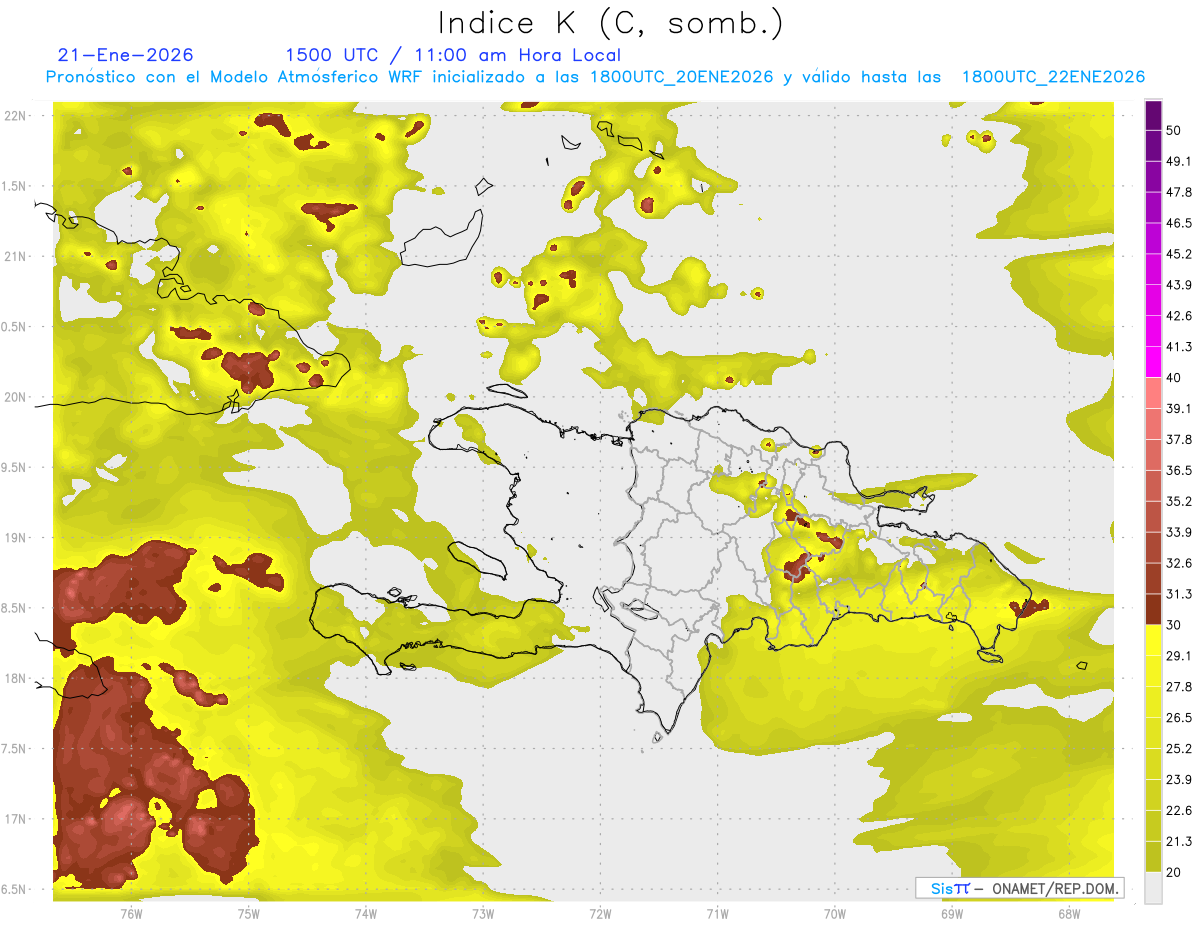Click colorbar label "36.5"
The image size is (1200, 927).
click(1179, 470)
